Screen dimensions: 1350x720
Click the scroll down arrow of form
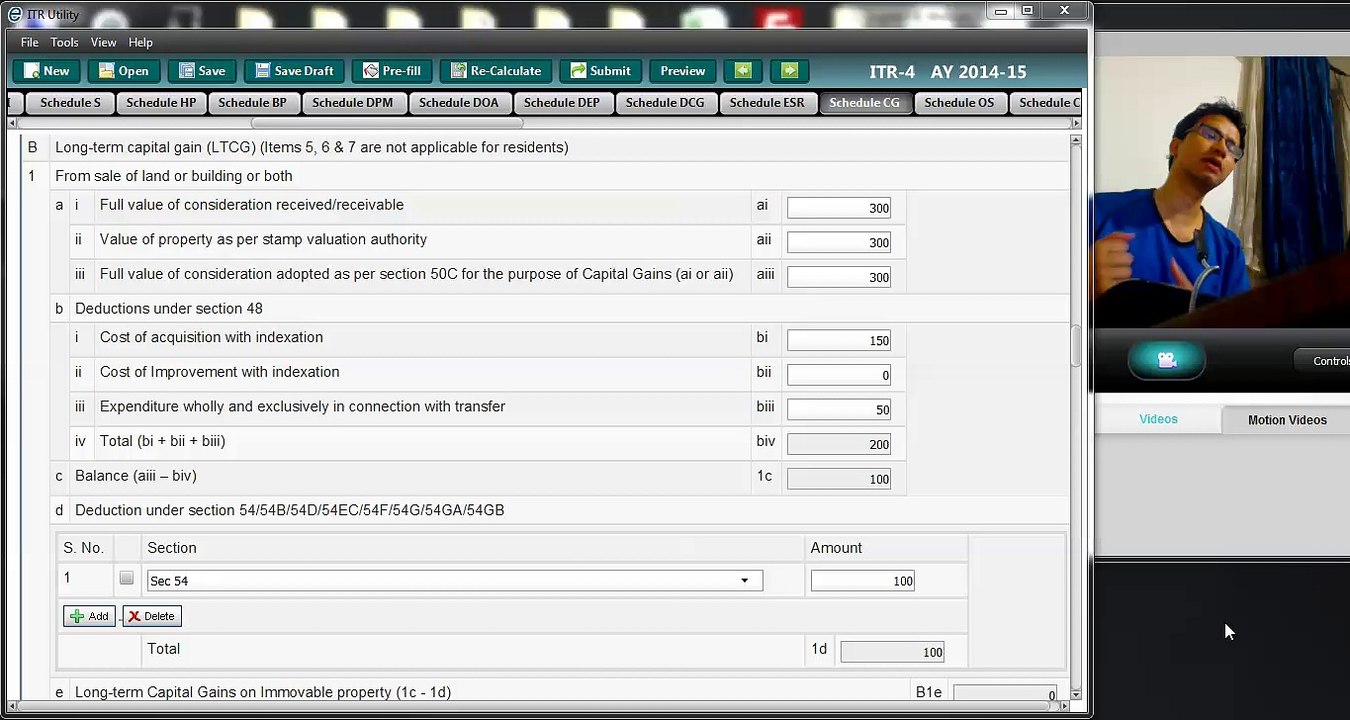coord(1076,694)
